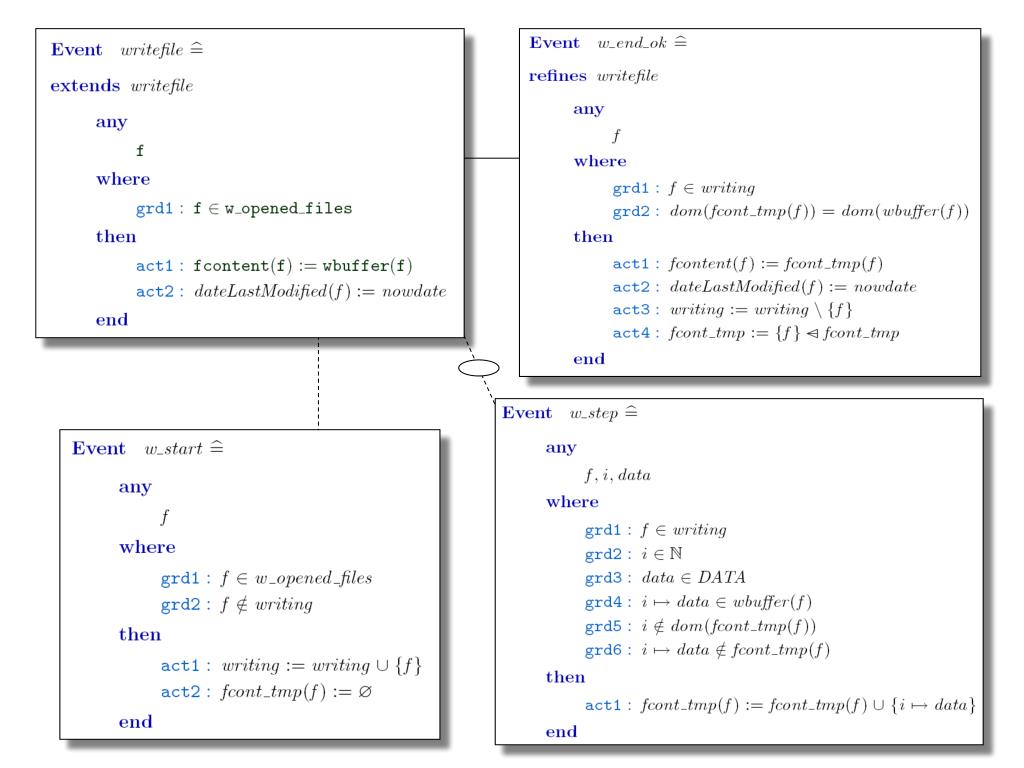Click the 'end' keyword in the w_end_ok event

pyautogui.click(x=589, y=359)
